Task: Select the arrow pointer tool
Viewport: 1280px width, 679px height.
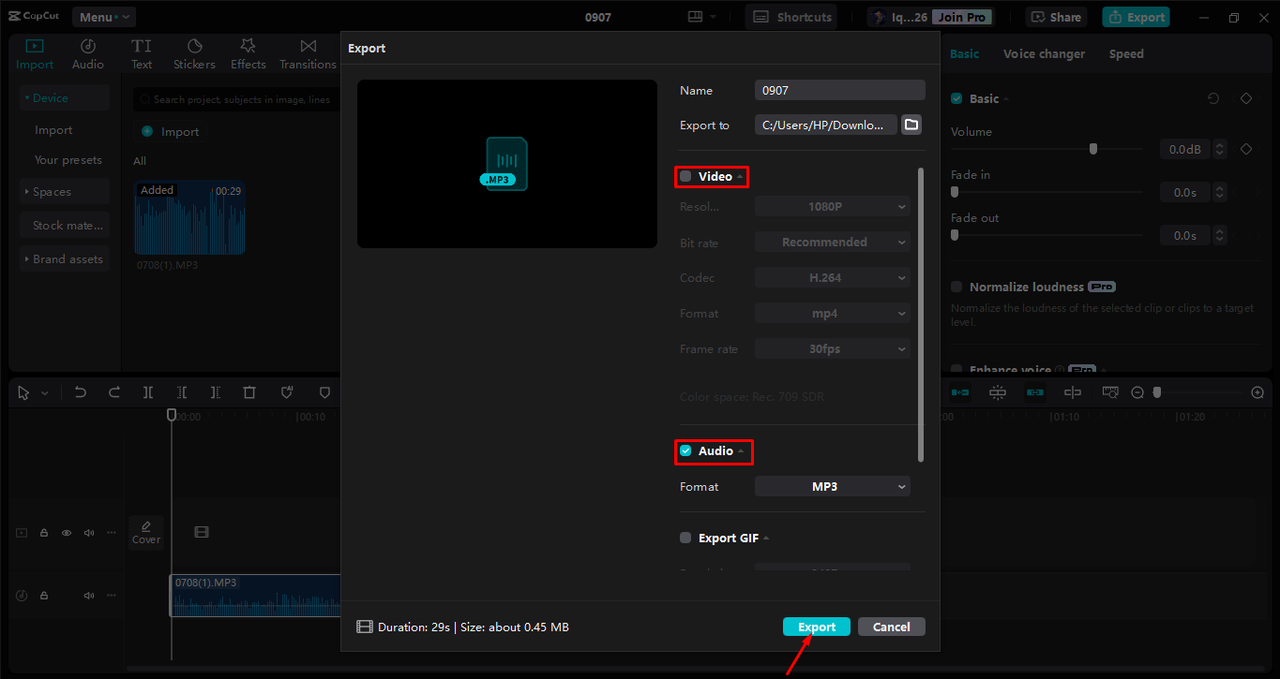Action: [x=24, y=393]
